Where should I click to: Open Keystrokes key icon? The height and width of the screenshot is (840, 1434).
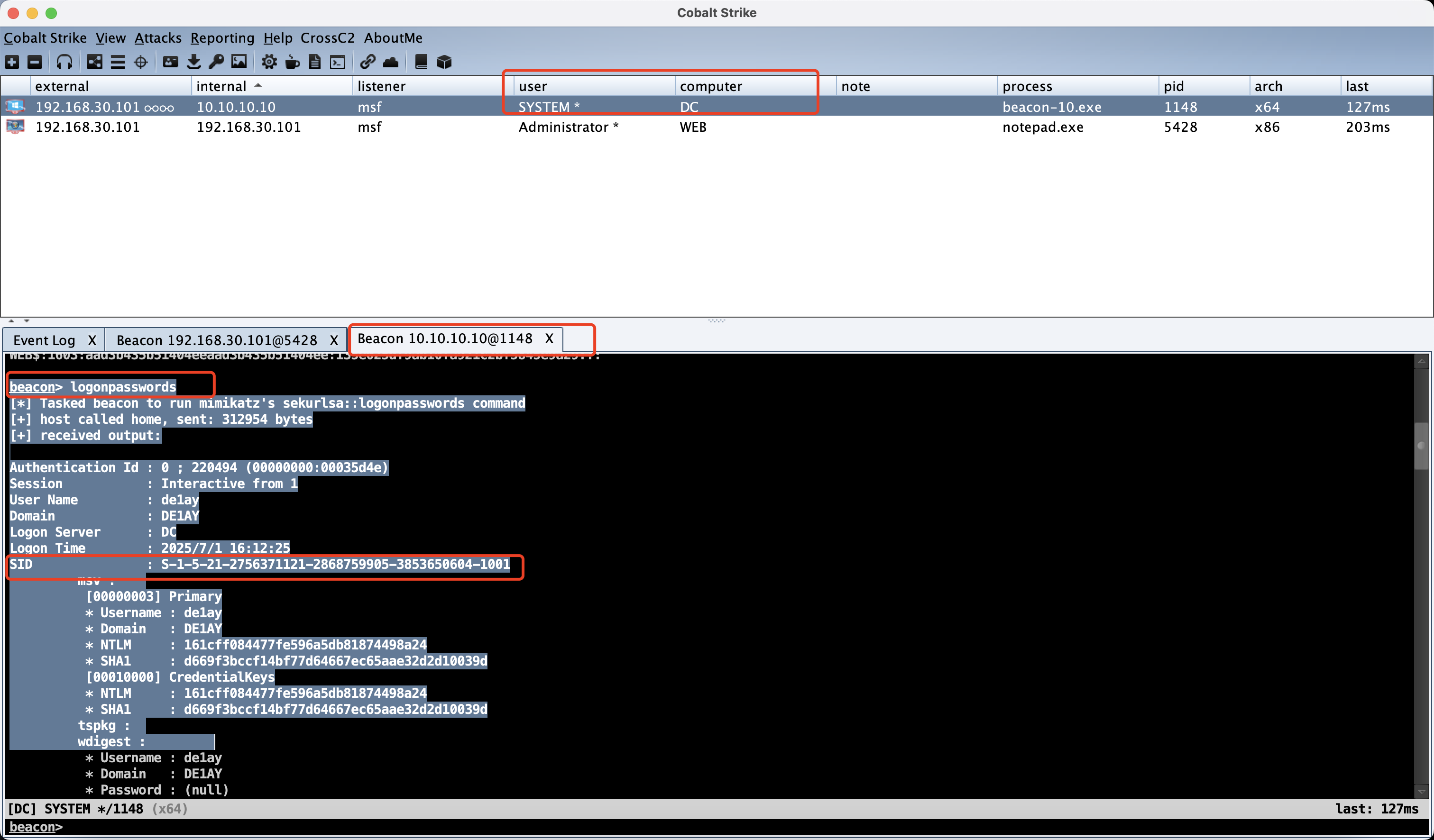(216, 62)
